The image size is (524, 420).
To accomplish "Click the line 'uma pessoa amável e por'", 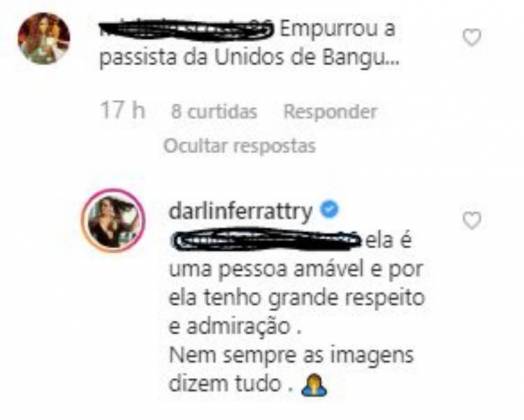I will tap(296, 270).
